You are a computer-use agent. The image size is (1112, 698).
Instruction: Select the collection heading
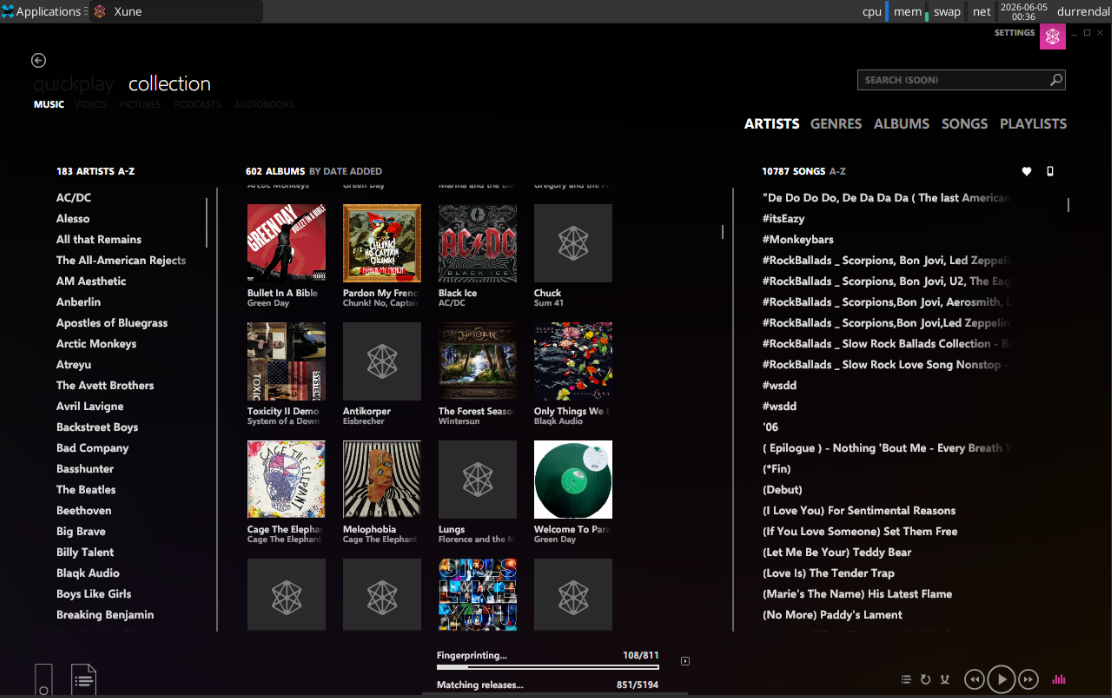[x=169, y=84]
